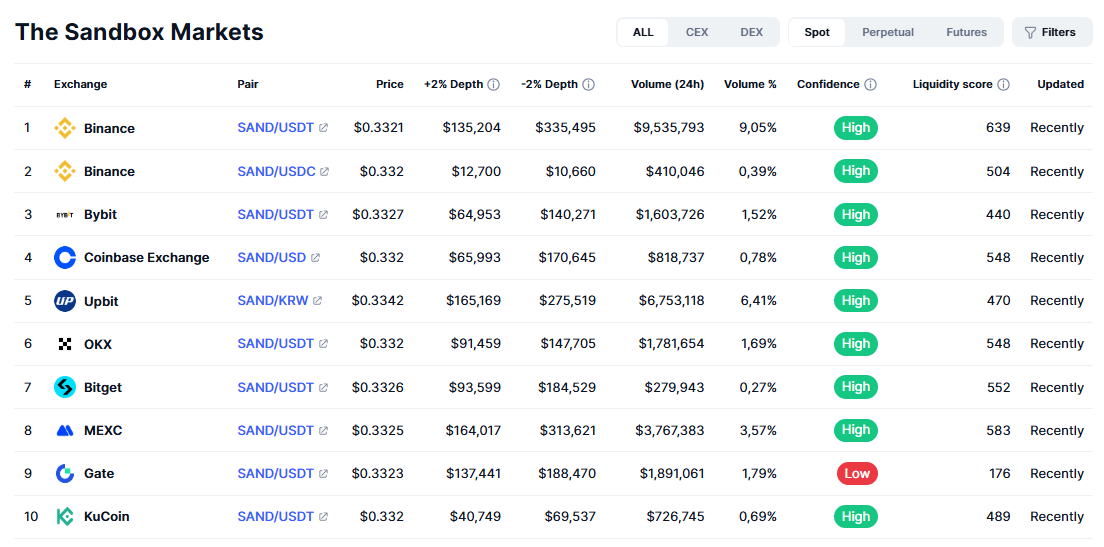Open the SAND/KRW pair link on Upbit
The height and width of the screenshot is (547, 1104).
click(x=272, y=301)
